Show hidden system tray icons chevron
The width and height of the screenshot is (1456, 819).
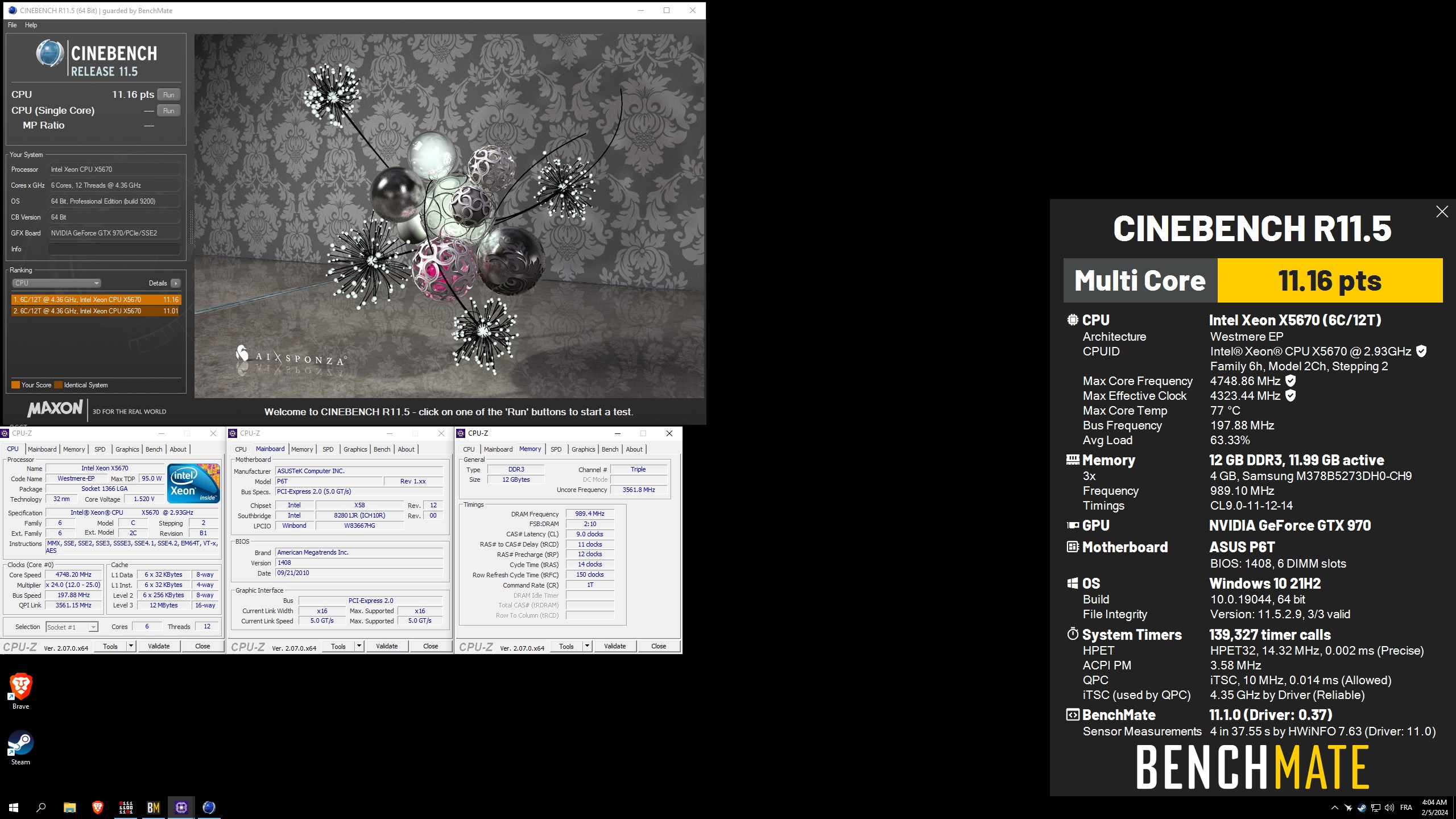(x=1335, y=808)
